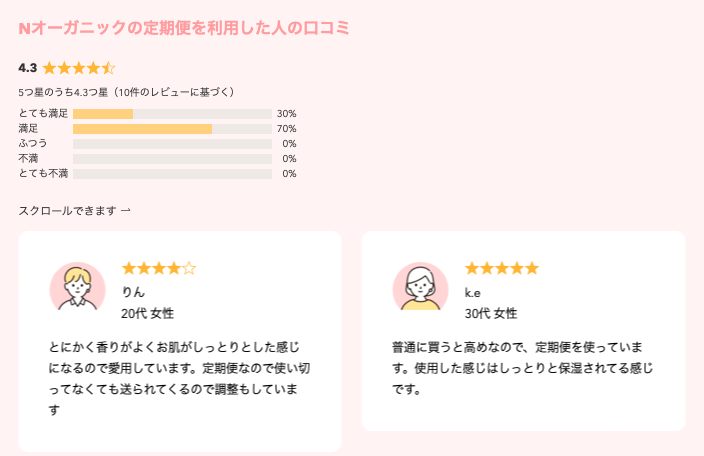Click k.e's dark-haired avatar icon

(421, 286)
